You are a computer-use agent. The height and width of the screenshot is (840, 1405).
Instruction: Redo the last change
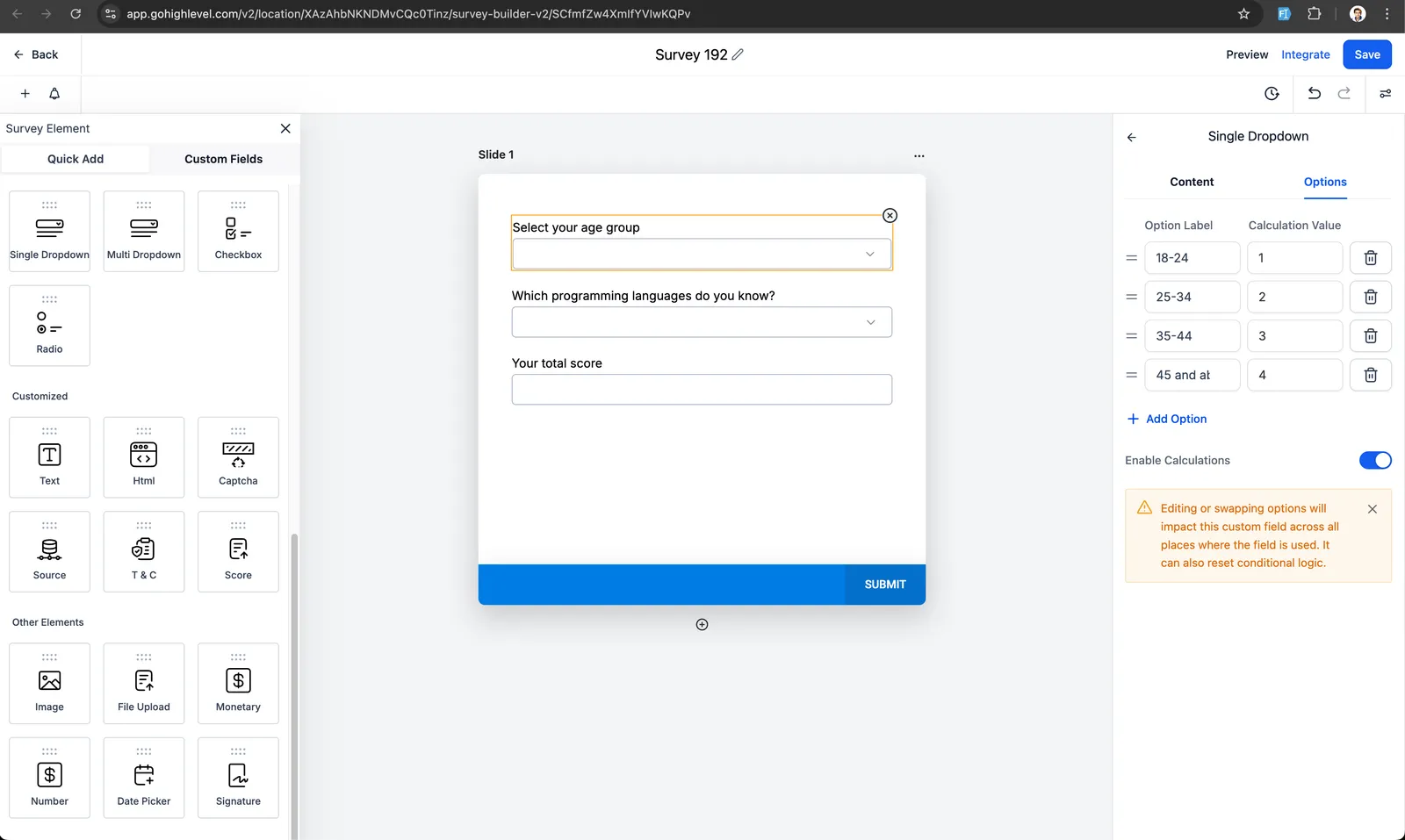pyautogui.click(x=1344, y=94)
